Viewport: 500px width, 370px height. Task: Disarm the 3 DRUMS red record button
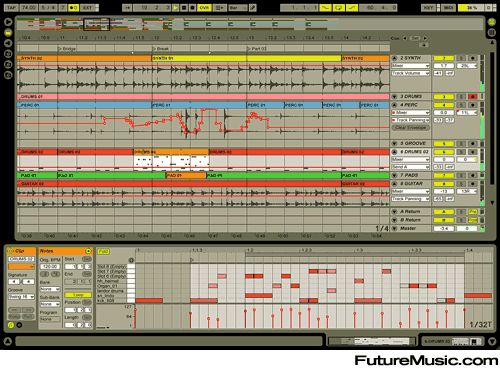[x=472, y=97]
